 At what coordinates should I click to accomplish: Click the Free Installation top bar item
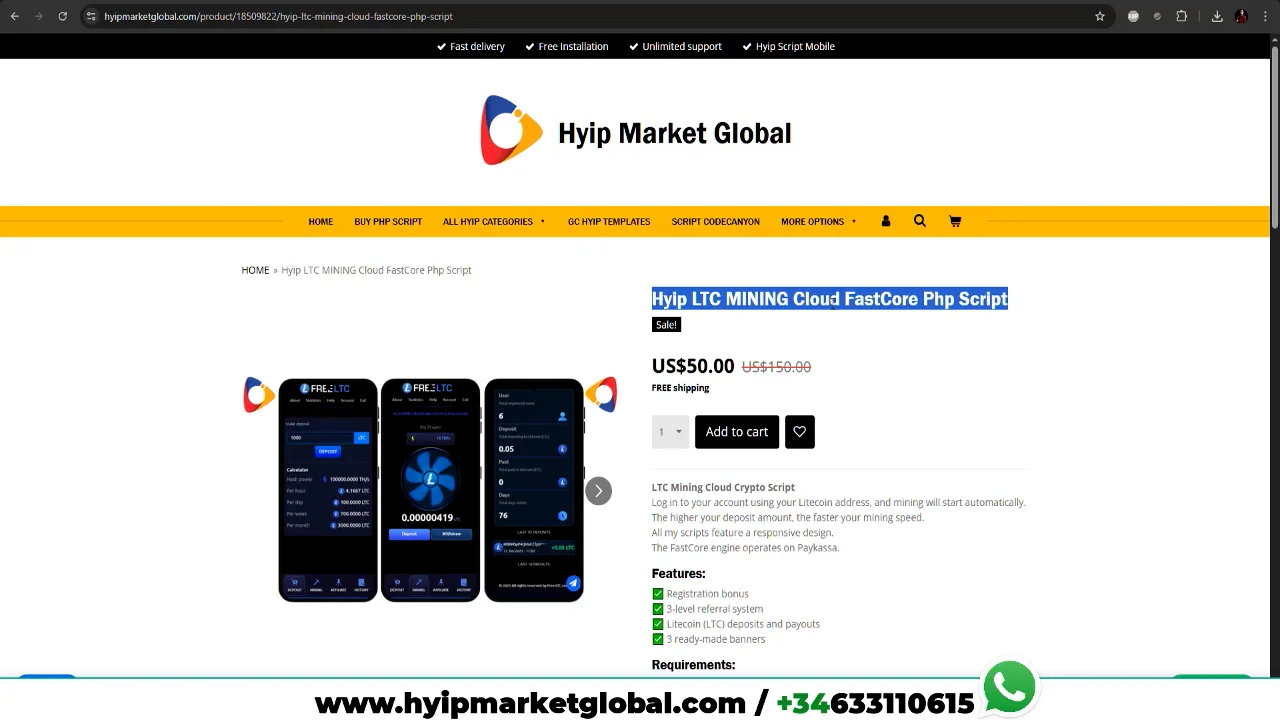[566, 46]
